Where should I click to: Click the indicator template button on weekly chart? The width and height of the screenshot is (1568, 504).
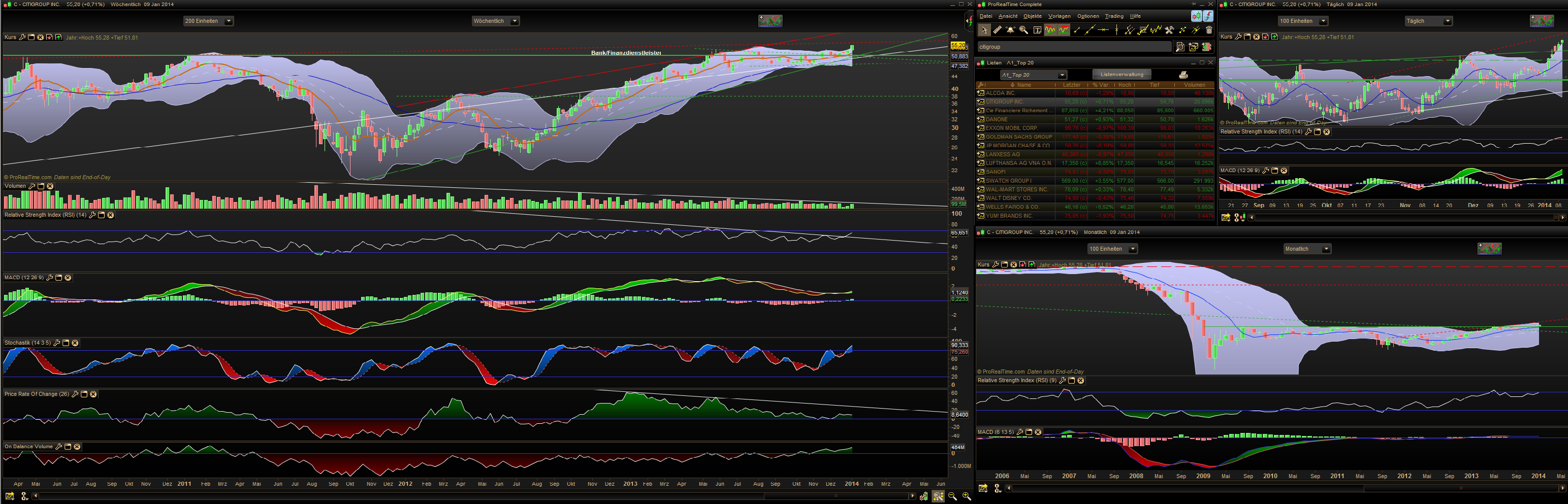[x=770, y=21]
